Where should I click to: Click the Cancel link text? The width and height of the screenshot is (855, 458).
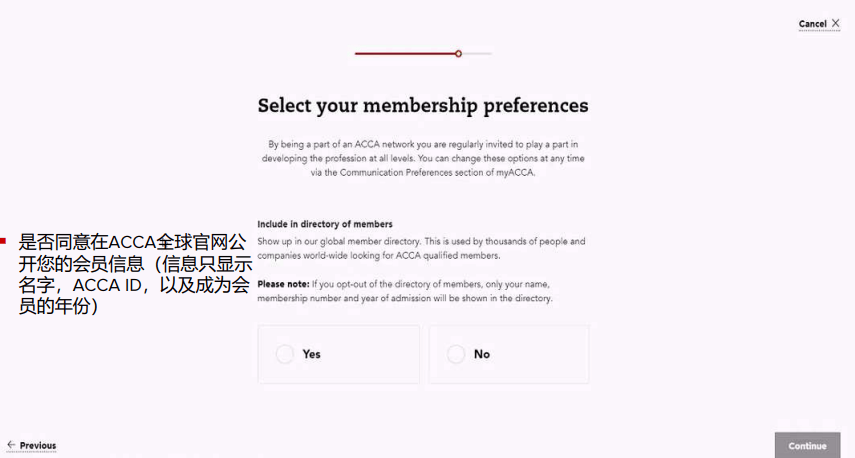[812, 24]
